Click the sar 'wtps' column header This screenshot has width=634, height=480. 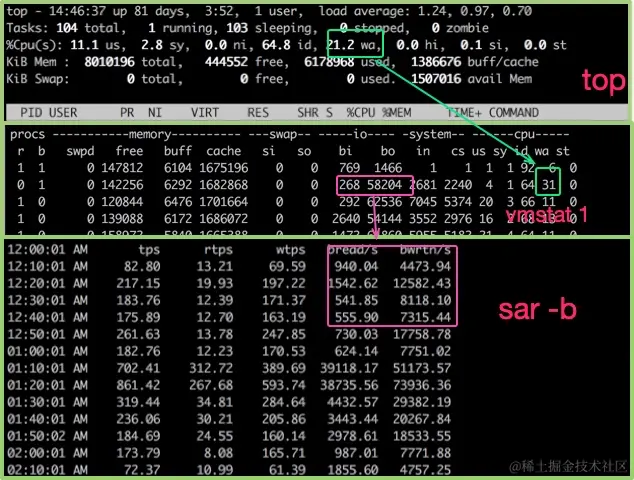291,250
